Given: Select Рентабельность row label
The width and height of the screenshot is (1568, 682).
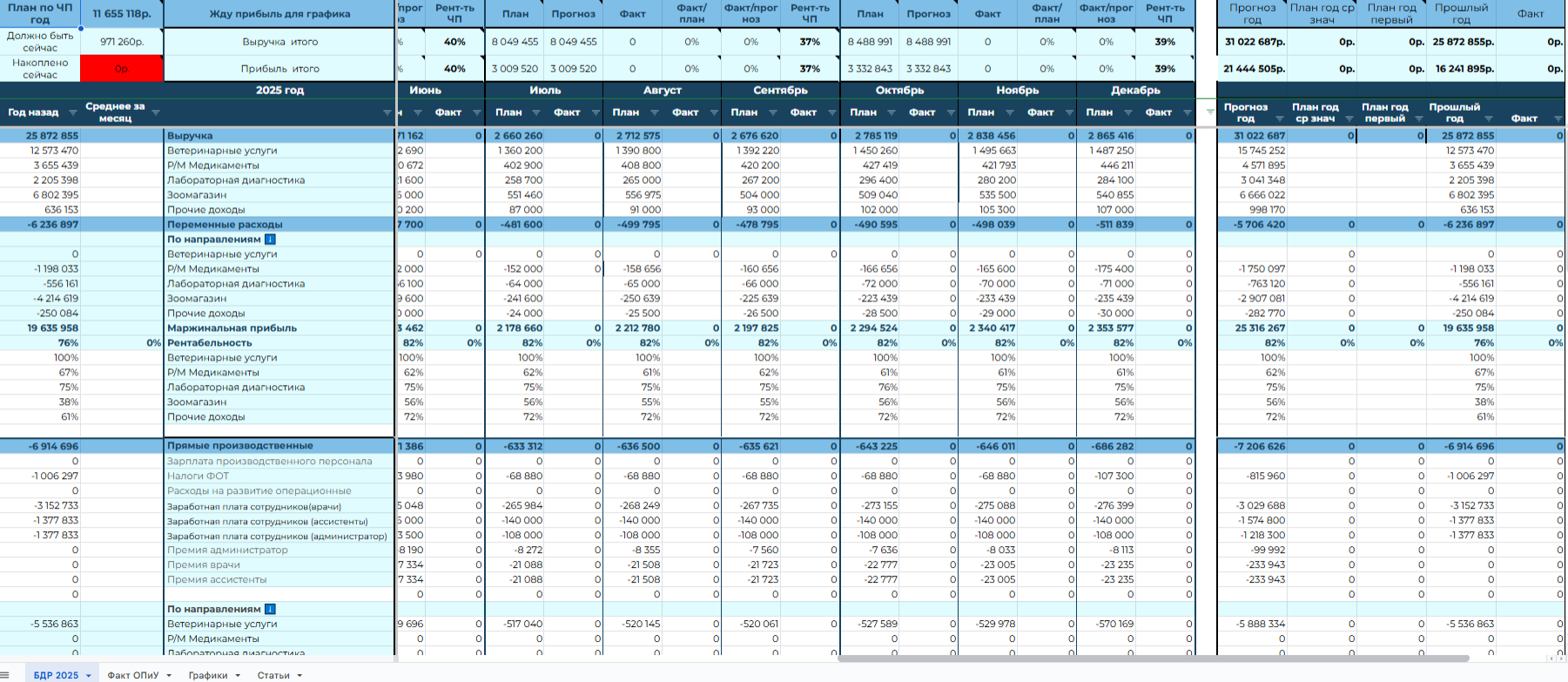Looking at the screenshot, I should pyautogui.click(x=279, y=343).
